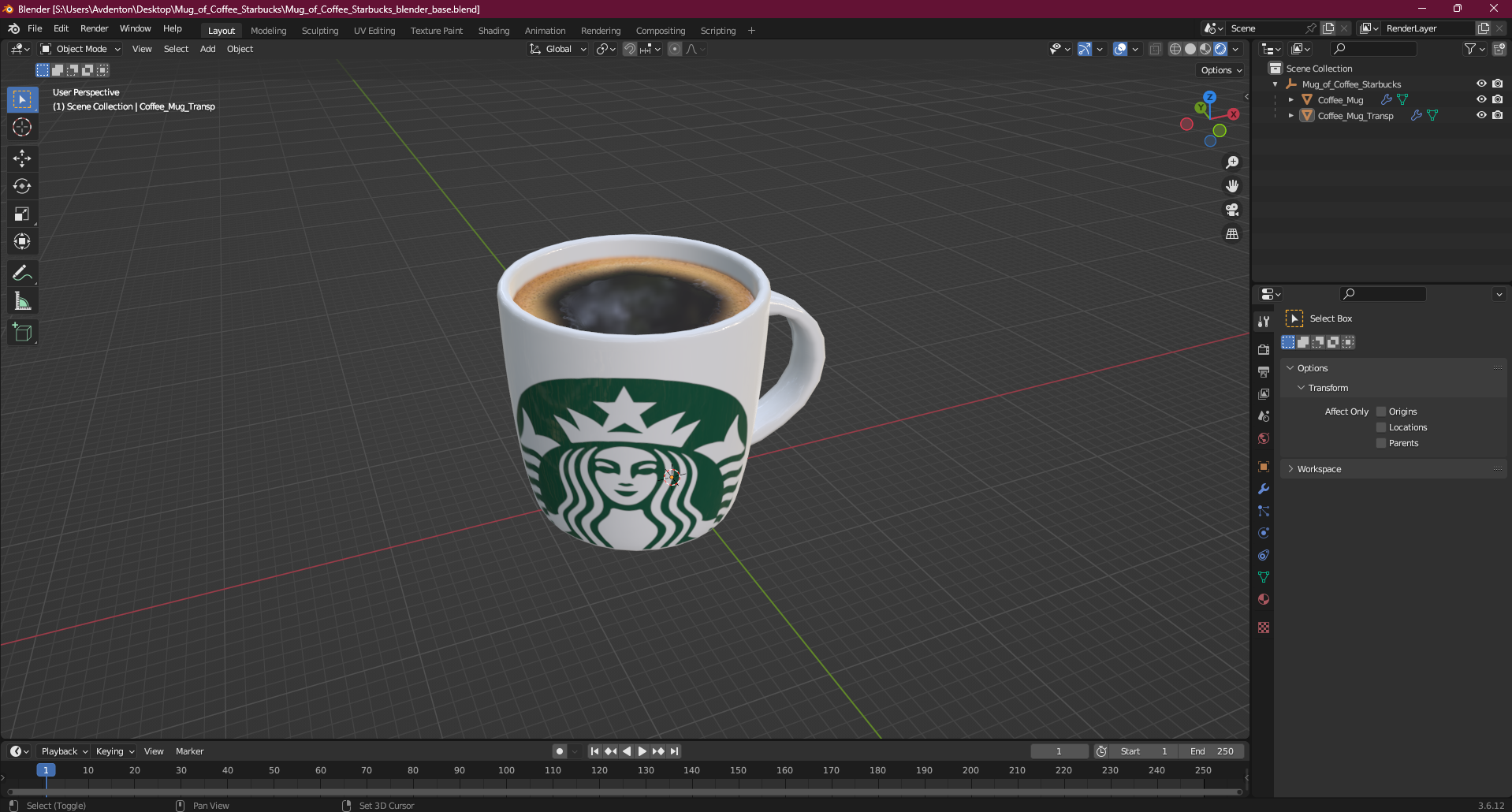Switch to rendered viewport shading
The height and width of the screenshot is (812, 1512).
(x=1220, y=49)
